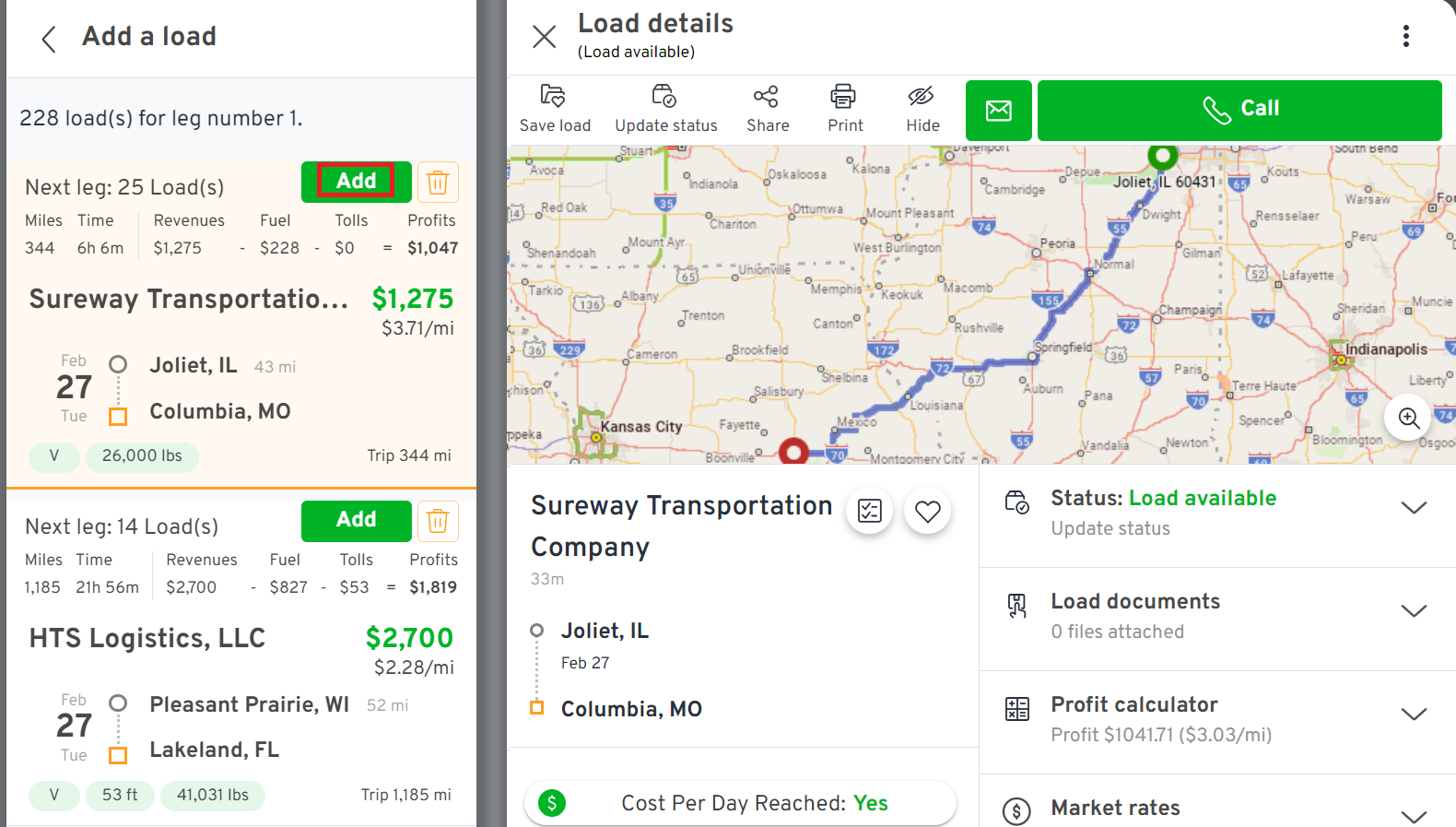The image size is (1456, 827).
Task: Add the HTS Logistics, LLC load
Action: pyautogui.click(x=356, y=521)
